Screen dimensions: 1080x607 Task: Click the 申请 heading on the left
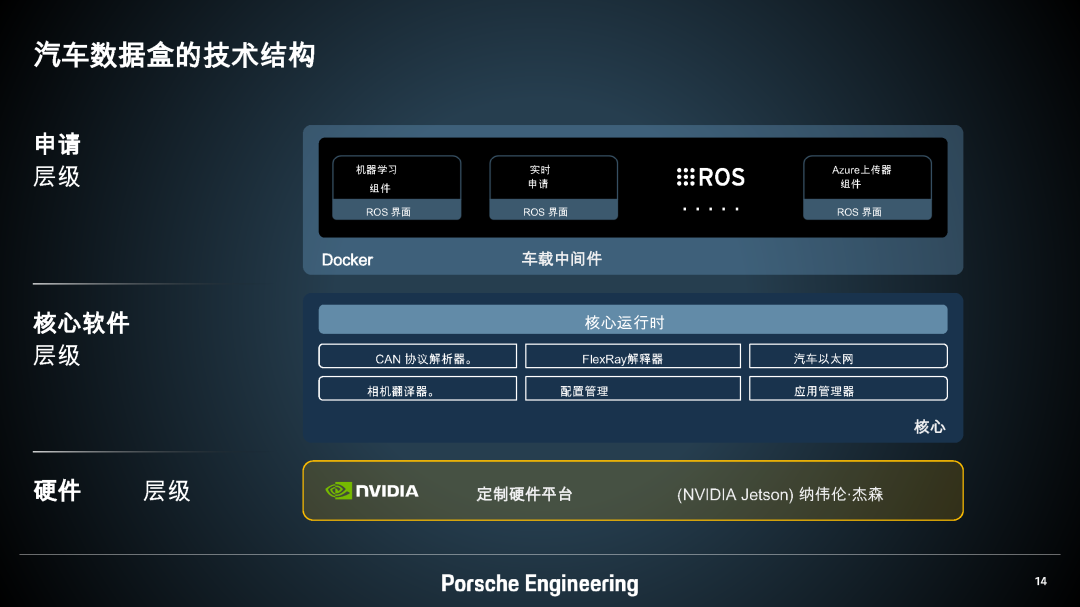pos(57,145)
